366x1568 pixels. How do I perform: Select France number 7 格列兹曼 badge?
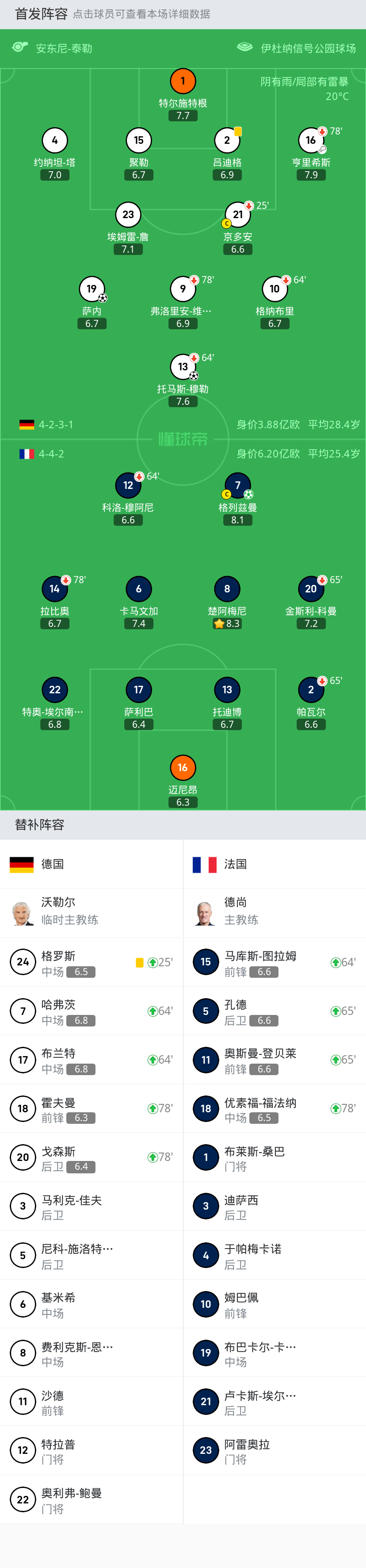click(238, 485)
